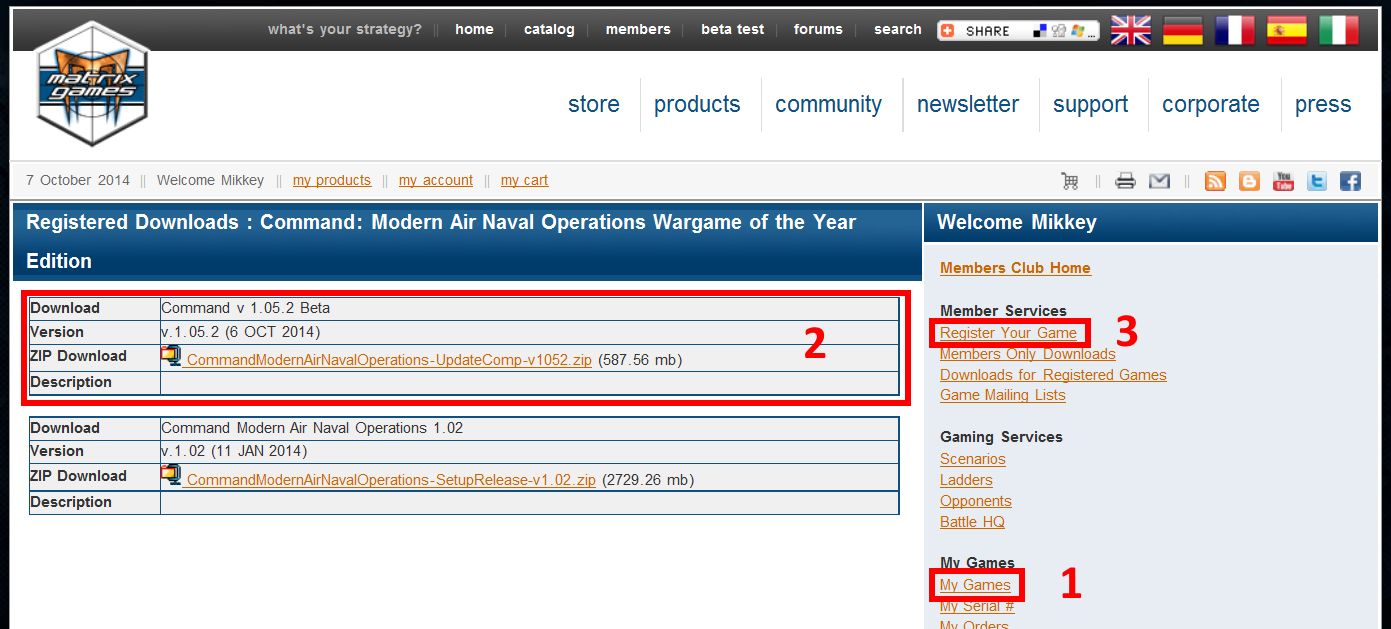1391x629 pixels.
Task: Open the My Games link
Action: pos(975,585)
